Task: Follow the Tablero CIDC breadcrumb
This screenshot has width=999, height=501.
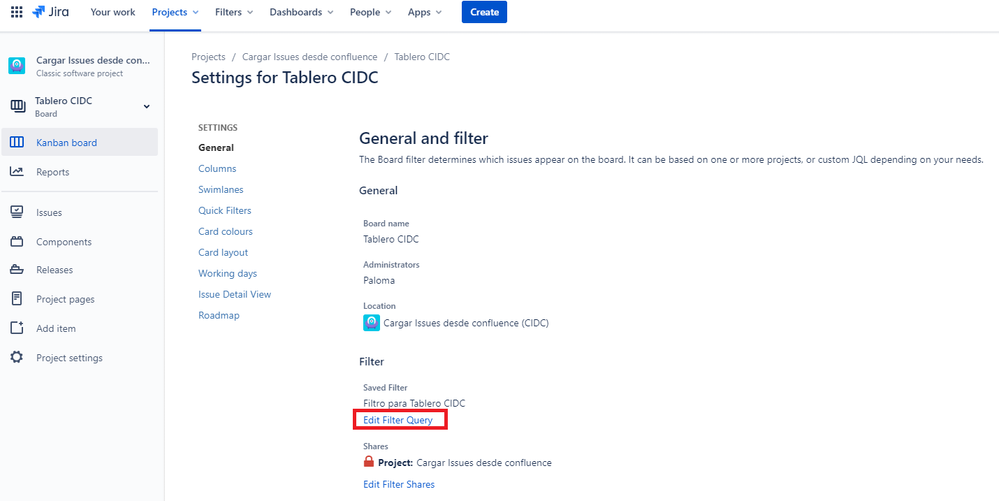Action: pyautogui.click(x=422, y=57)
